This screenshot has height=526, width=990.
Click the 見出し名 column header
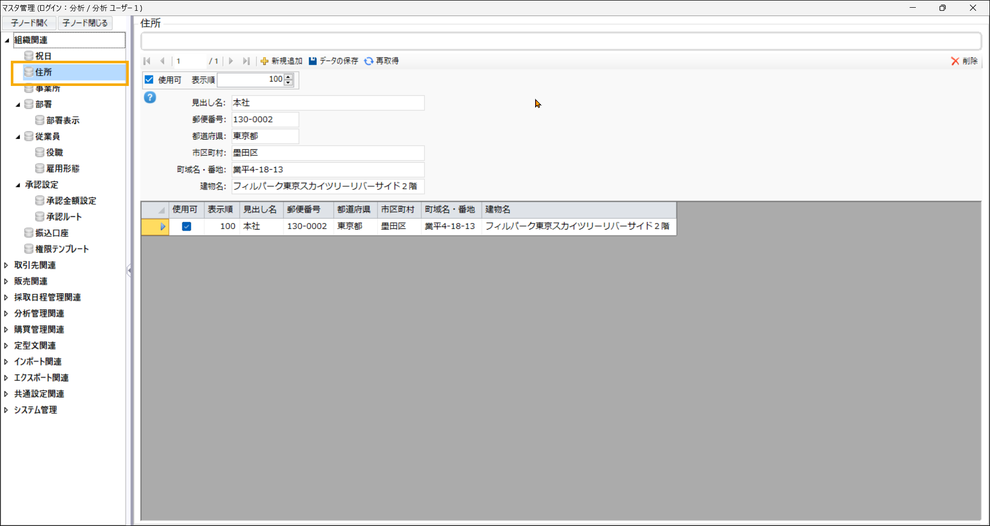(261, 210)
